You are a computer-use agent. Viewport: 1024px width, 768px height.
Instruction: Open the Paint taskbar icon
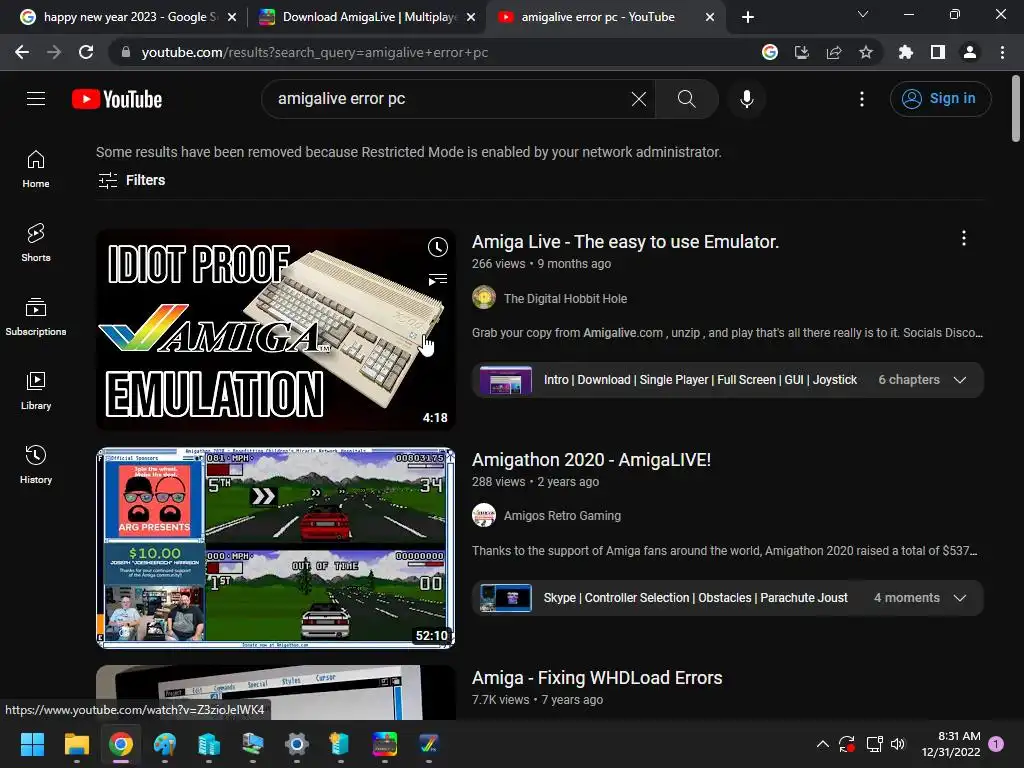(165, 744)
